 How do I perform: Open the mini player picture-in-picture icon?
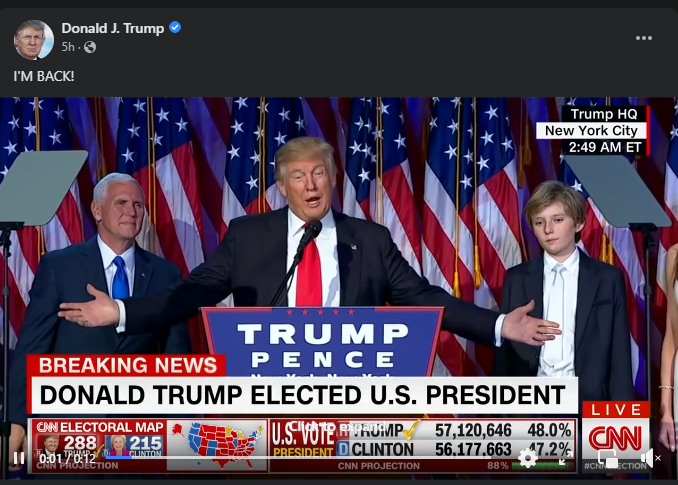[608, 458]
